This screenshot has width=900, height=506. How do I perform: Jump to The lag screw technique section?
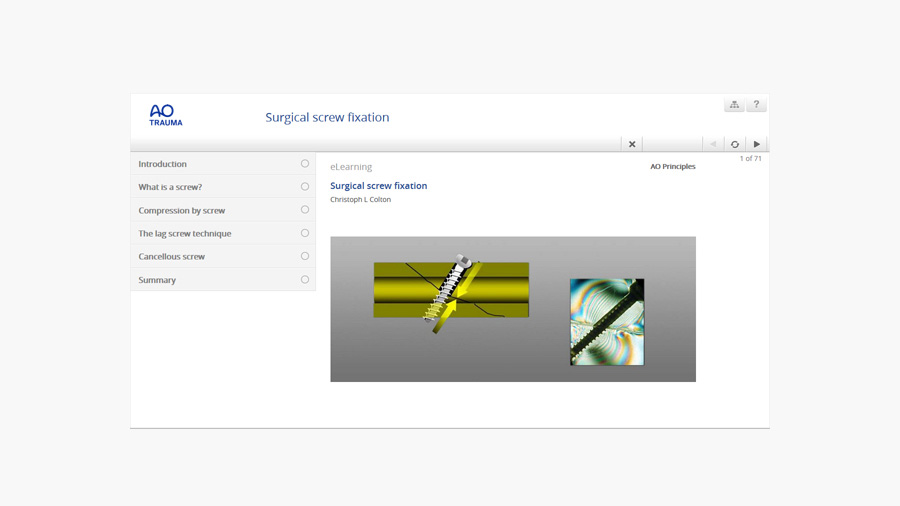pyautogui.click(x=185, y=234)
